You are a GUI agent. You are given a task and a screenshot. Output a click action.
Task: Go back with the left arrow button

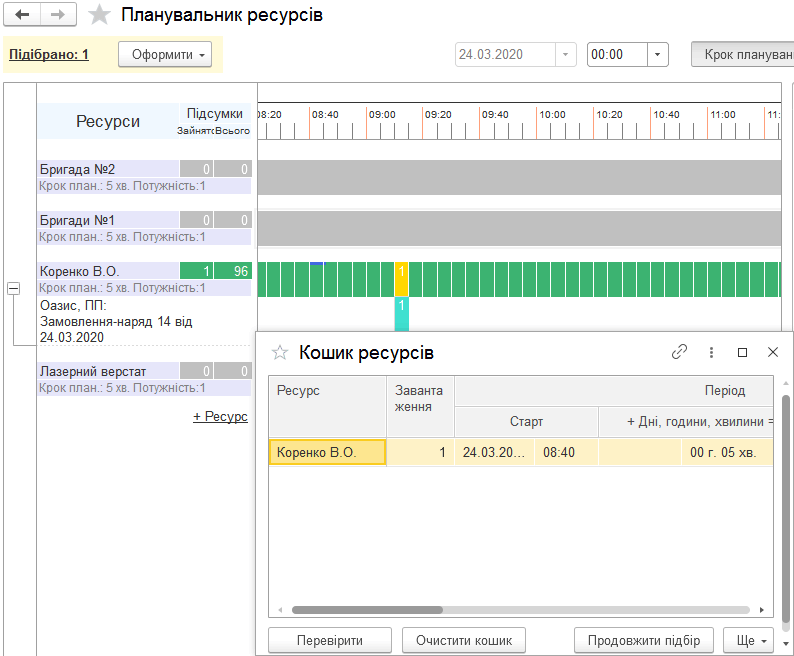tap(22, 15)
